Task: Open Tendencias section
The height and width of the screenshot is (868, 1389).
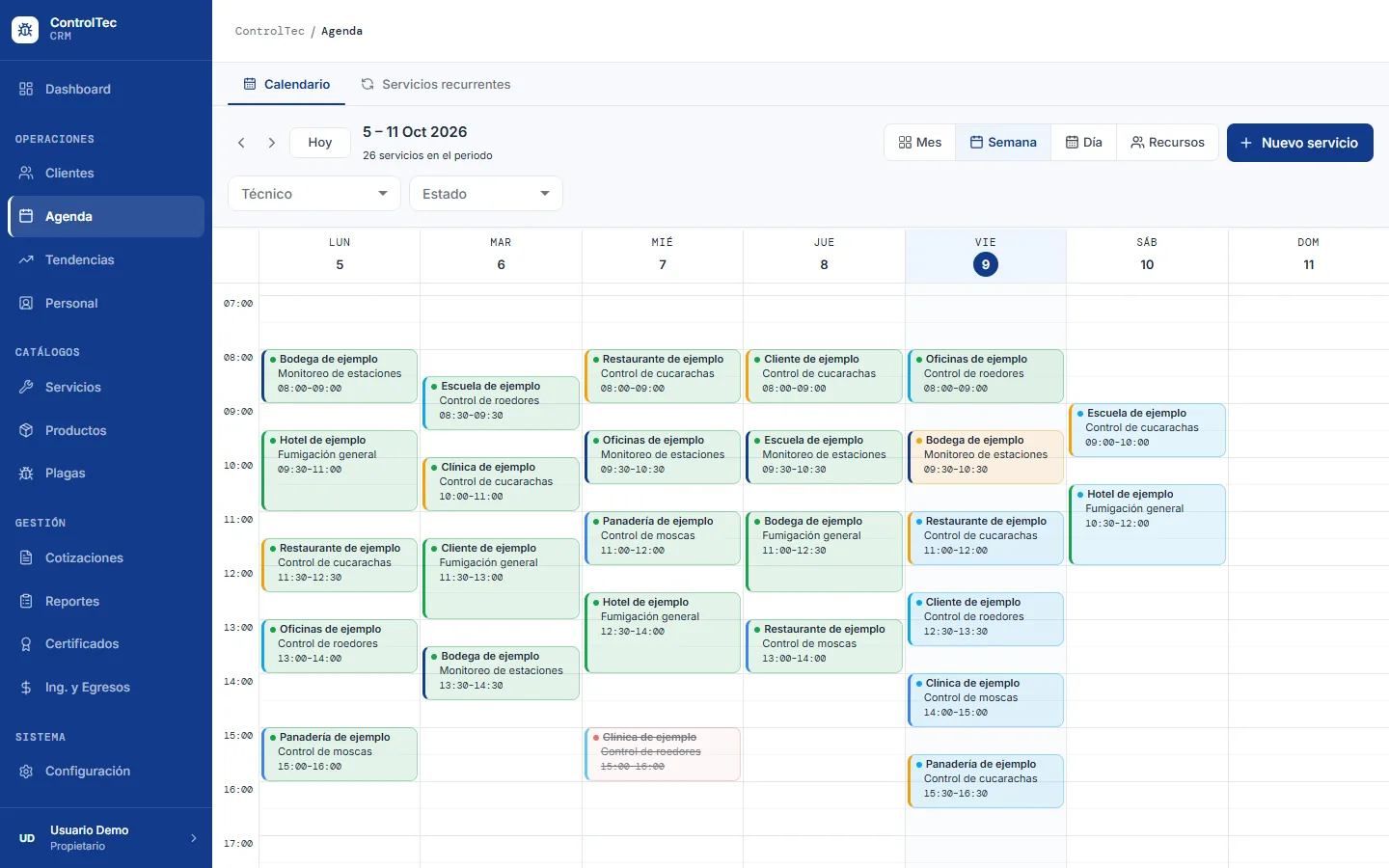Action: click(106, 259)
